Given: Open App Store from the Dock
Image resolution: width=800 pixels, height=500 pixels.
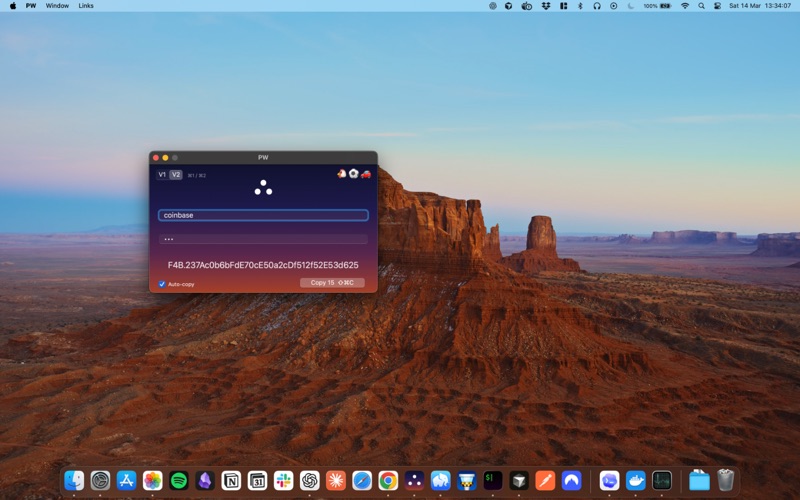Looking at the screenshot, I should click(x=127, y=480).
